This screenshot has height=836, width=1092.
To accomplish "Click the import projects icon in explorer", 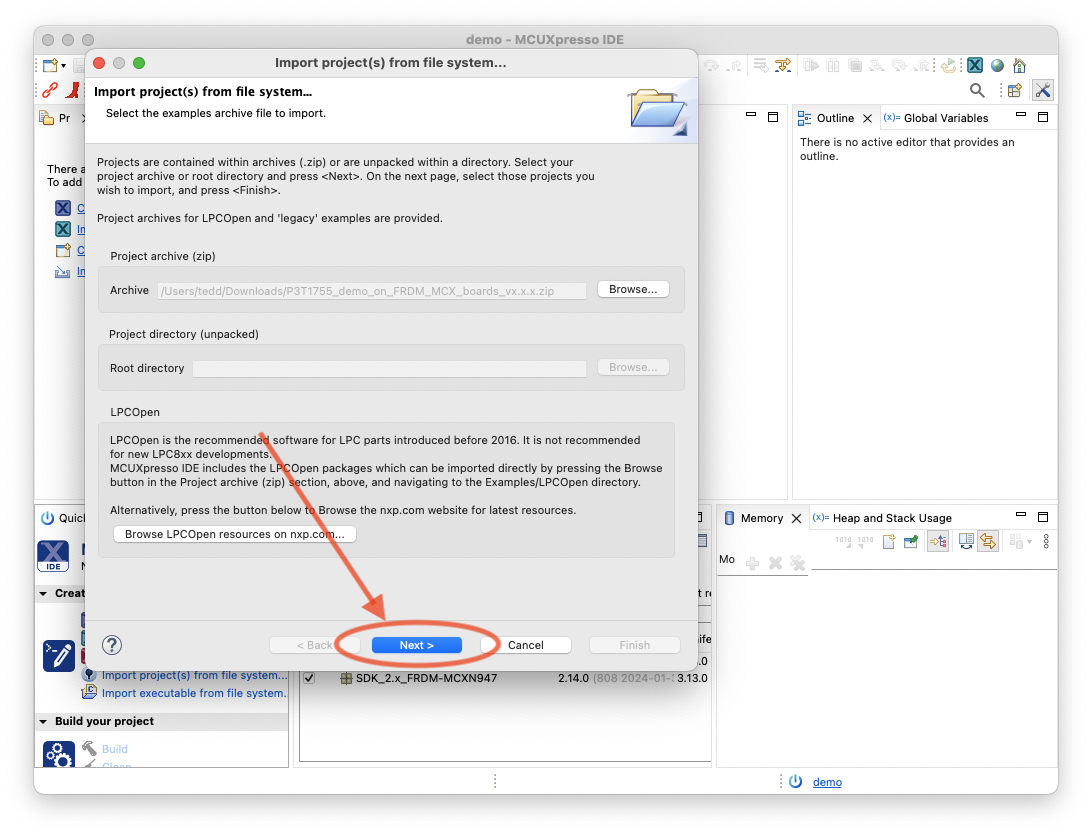I will (x=63, y=272).
